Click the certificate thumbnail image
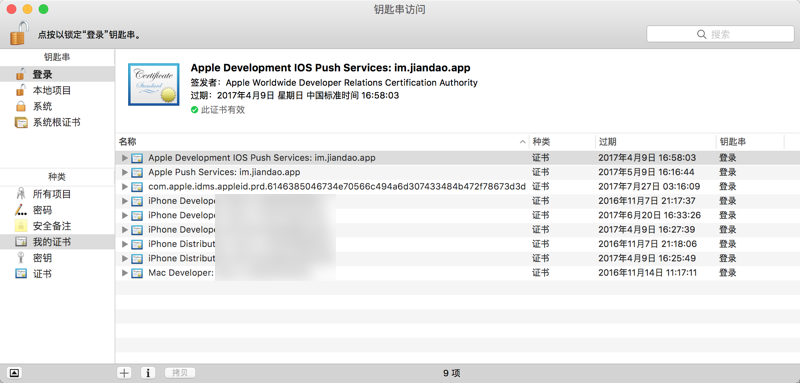Image resolution: width=800 pixels, height=383 pixels. [154, 84]
